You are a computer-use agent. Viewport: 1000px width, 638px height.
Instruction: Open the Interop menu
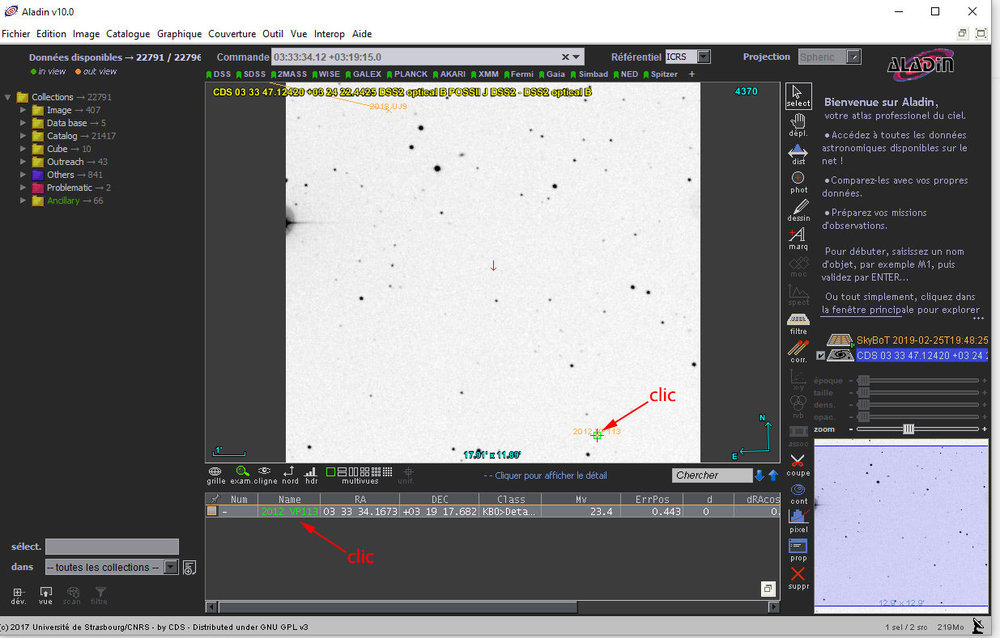point(329,34)
